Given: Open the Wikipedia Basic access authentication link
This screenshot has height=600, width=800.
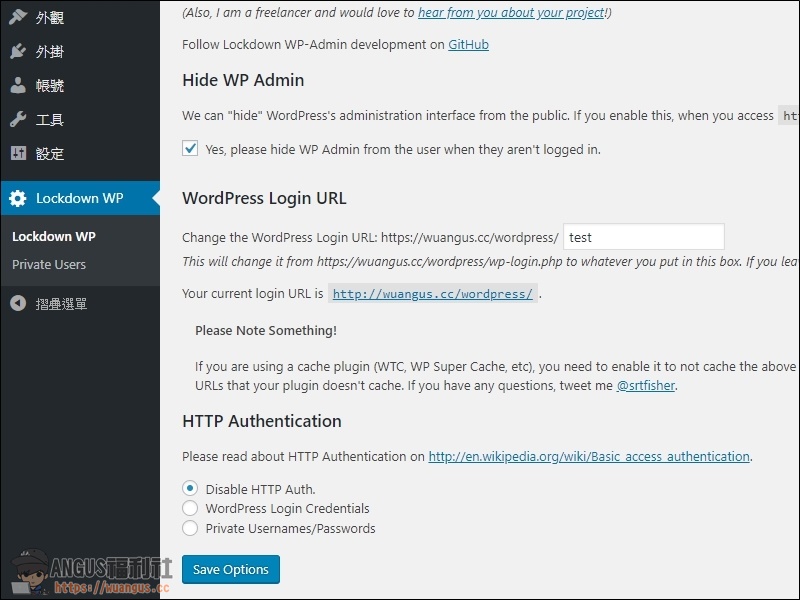Looking at the screenshot, I should pos(589,457).
